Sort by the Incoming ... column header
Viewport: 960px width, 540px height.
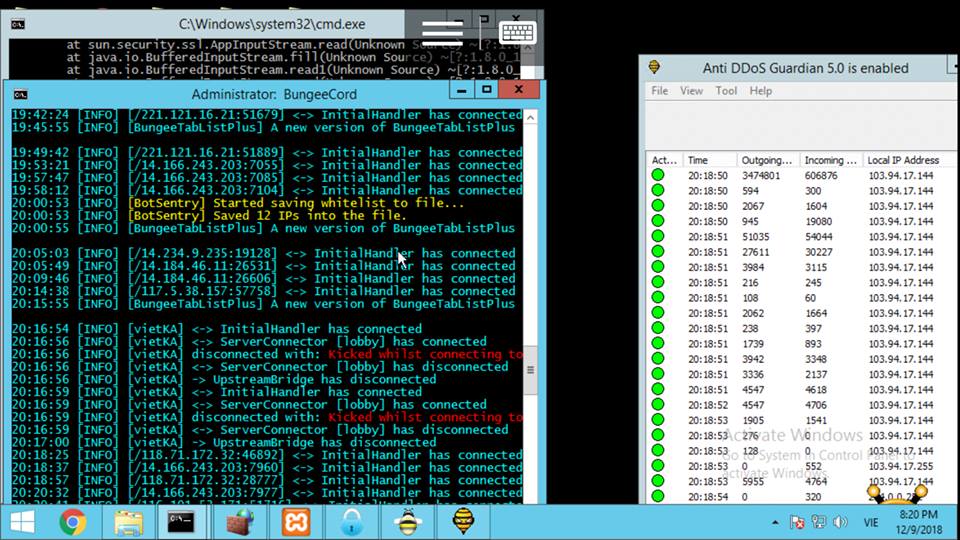click(x=831, y=160)
